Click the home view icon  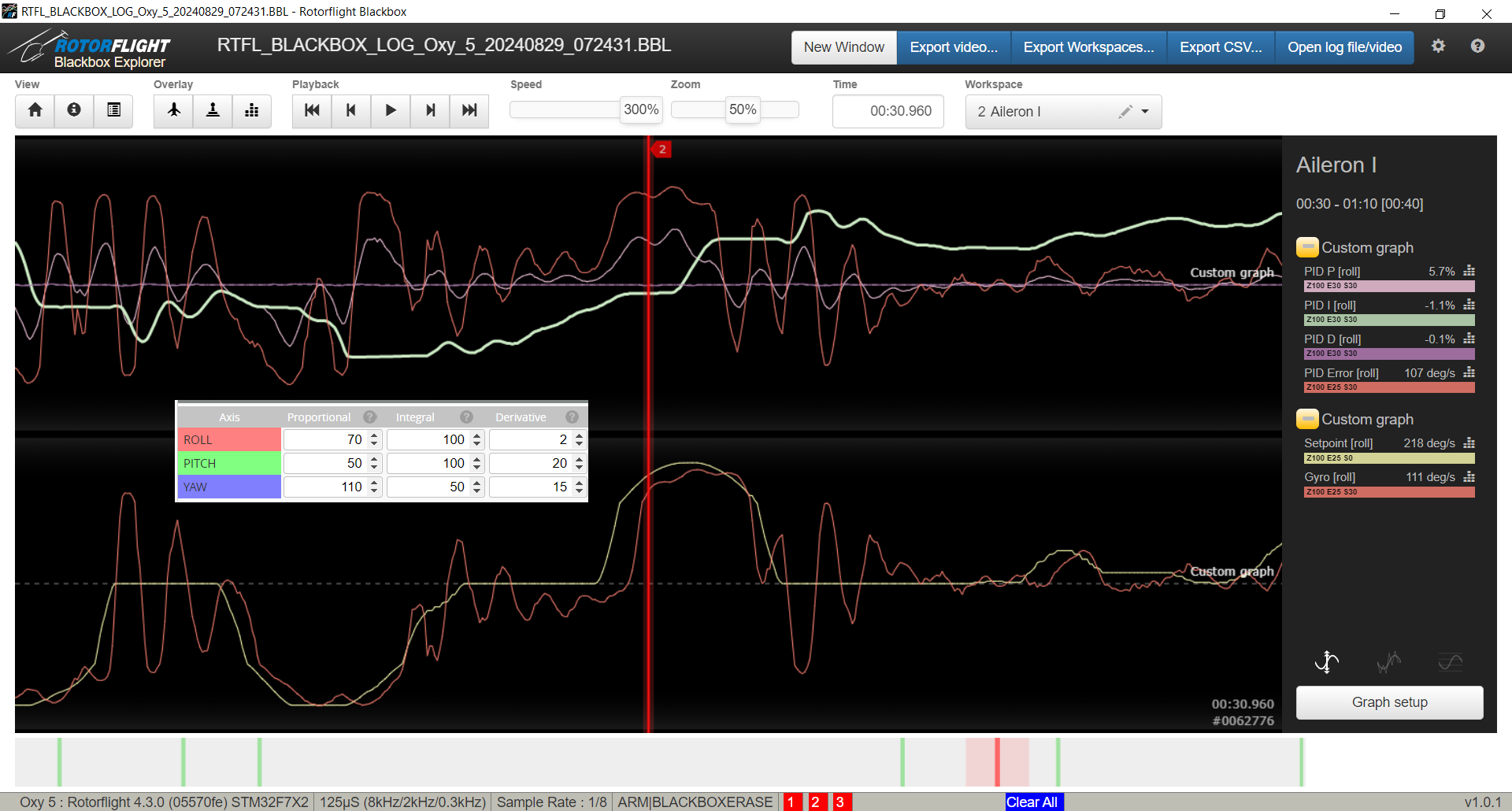[35, 110]
